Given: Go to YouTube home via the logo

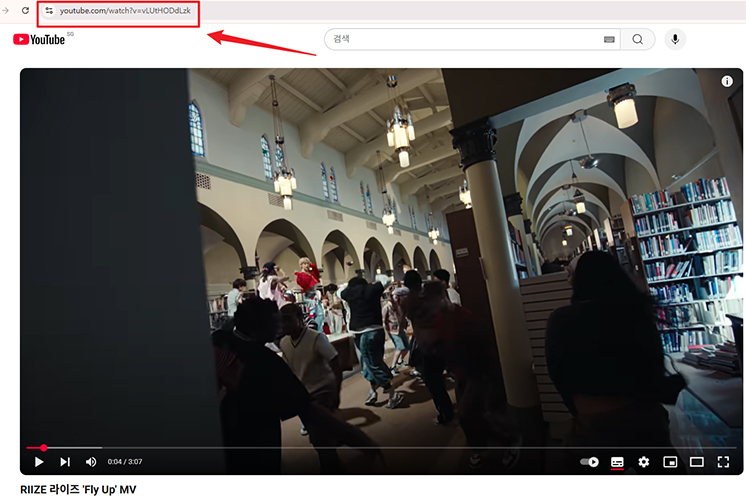Looking at the screenshot, I should click(x=40, y=39).
